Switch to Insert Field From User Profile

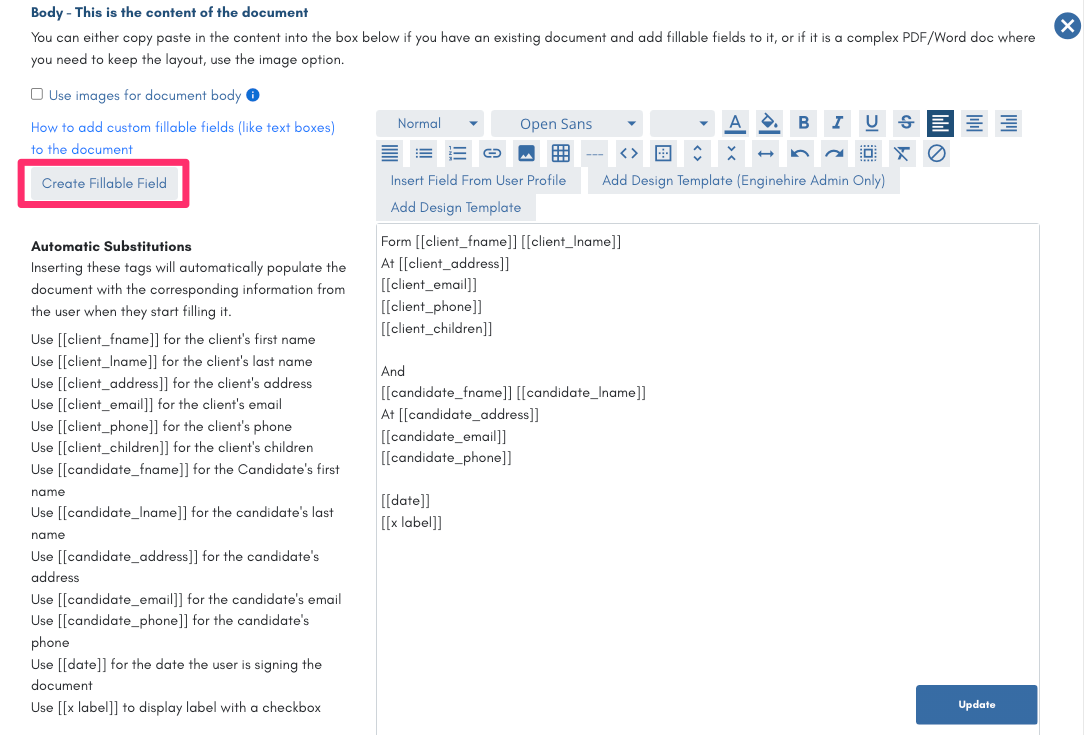[x=479, y=180]
